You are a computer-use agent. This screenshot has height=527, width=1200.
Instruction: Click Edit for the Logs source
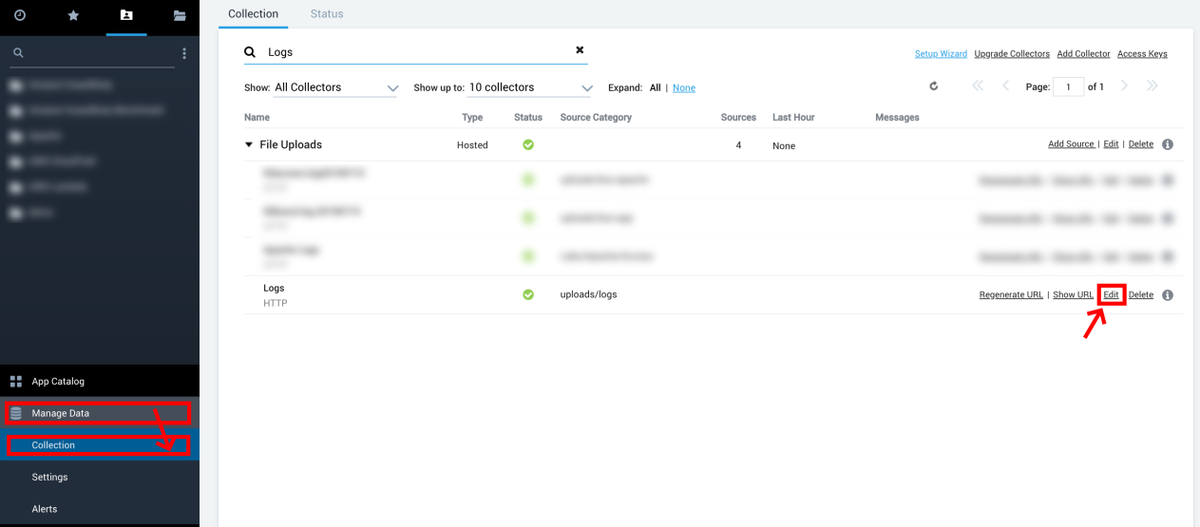1111,295
